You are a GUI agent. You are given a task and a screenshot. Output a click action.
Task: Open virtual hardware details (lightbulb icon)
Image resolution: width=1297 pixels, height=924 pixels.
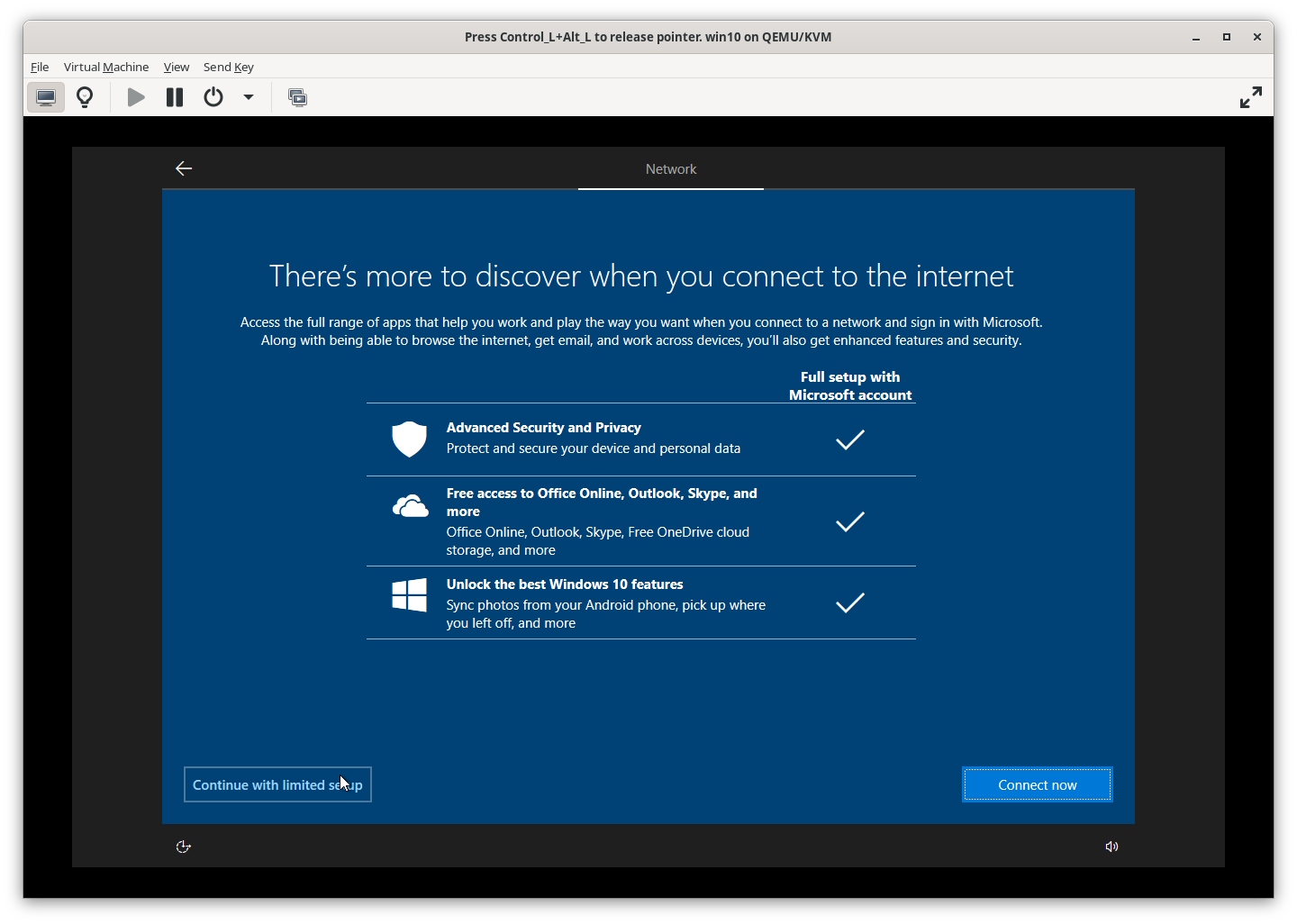85,97
